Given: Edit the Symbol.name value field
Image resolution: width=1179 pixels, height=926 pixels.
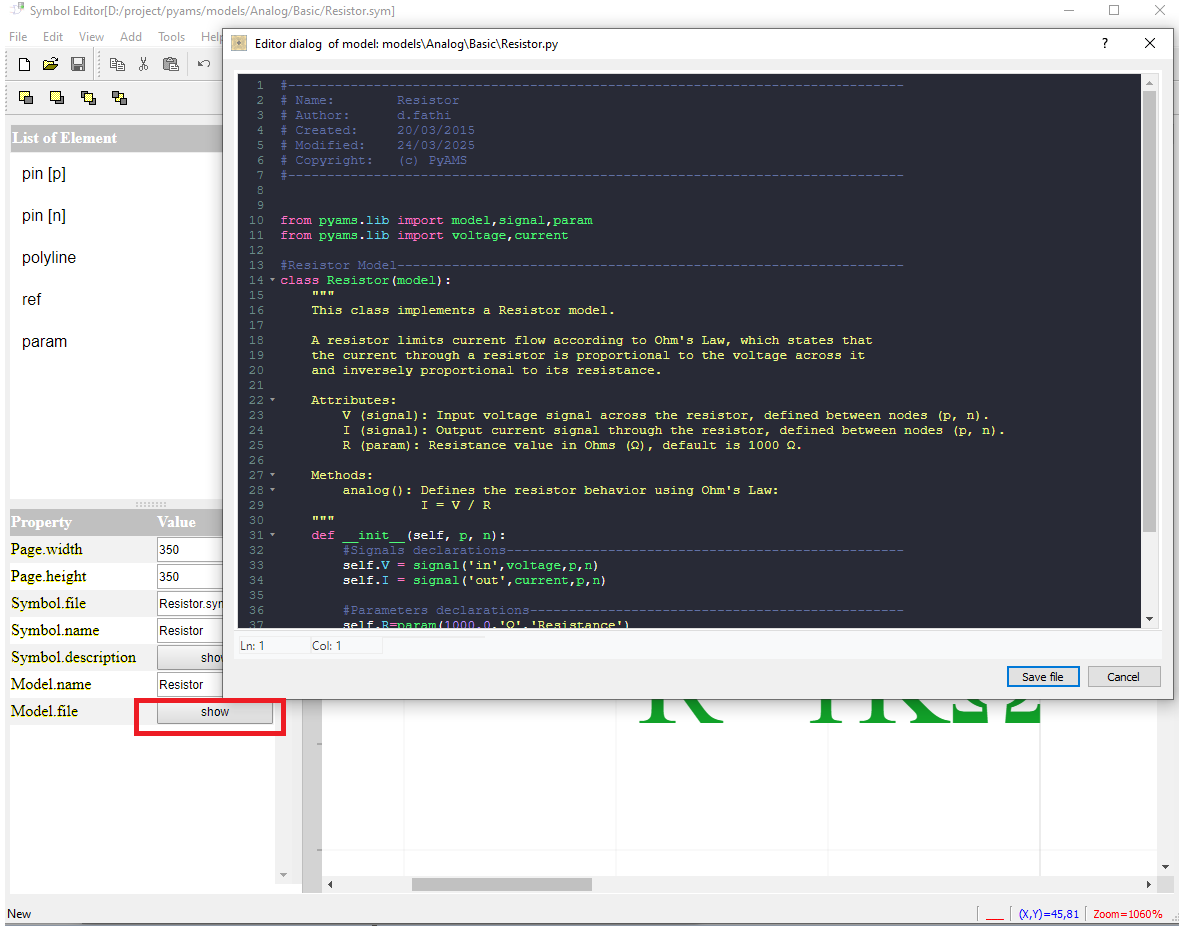Looking at the screenshot, I should pyautogui.click(x=189, y=631).
